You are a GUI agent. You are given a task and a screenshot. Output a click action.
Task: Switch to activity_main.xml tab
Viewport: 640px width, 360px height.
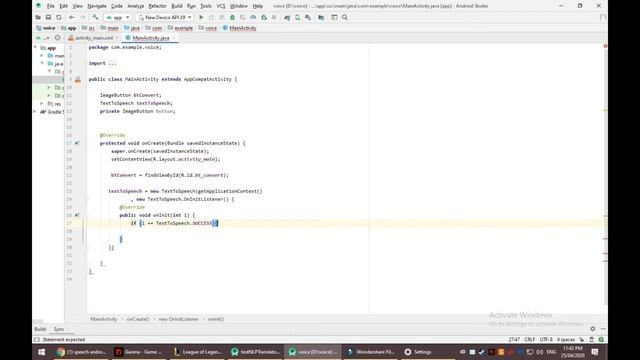point(94,38)
